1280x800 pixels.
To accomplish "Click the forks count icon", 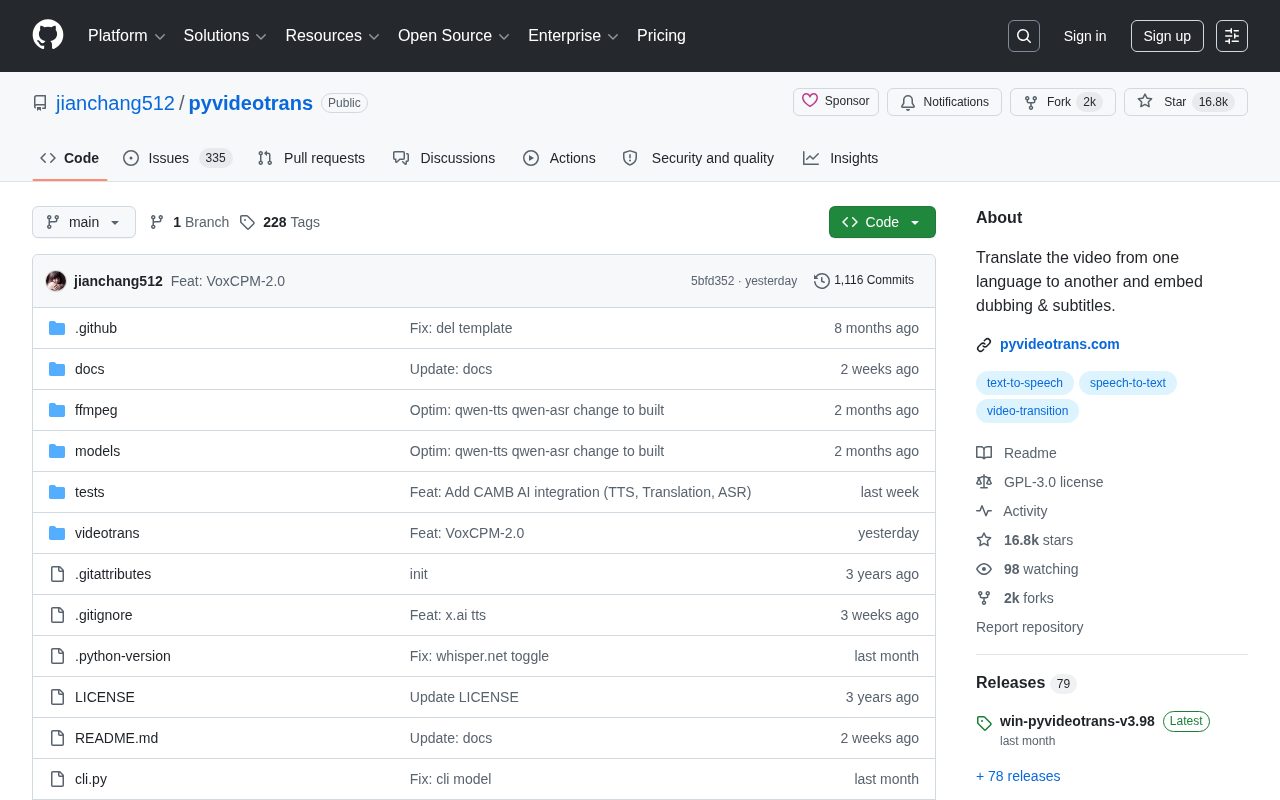I will [x=984, y=598].
